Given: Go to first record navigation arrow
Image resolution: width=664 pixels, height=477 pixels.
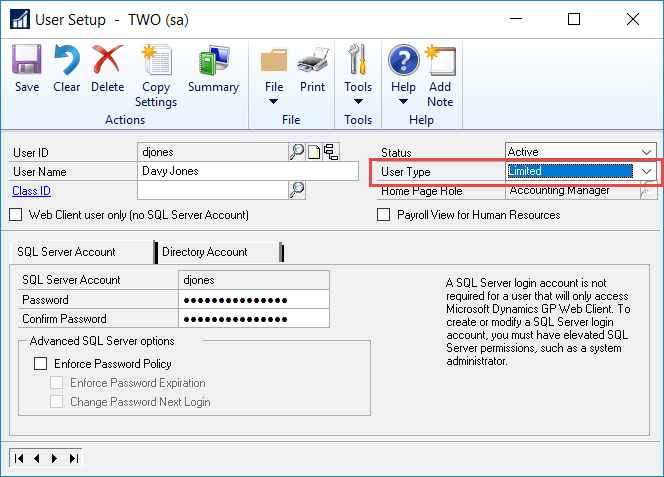Looking at the screenshot, I should (19, 458).
